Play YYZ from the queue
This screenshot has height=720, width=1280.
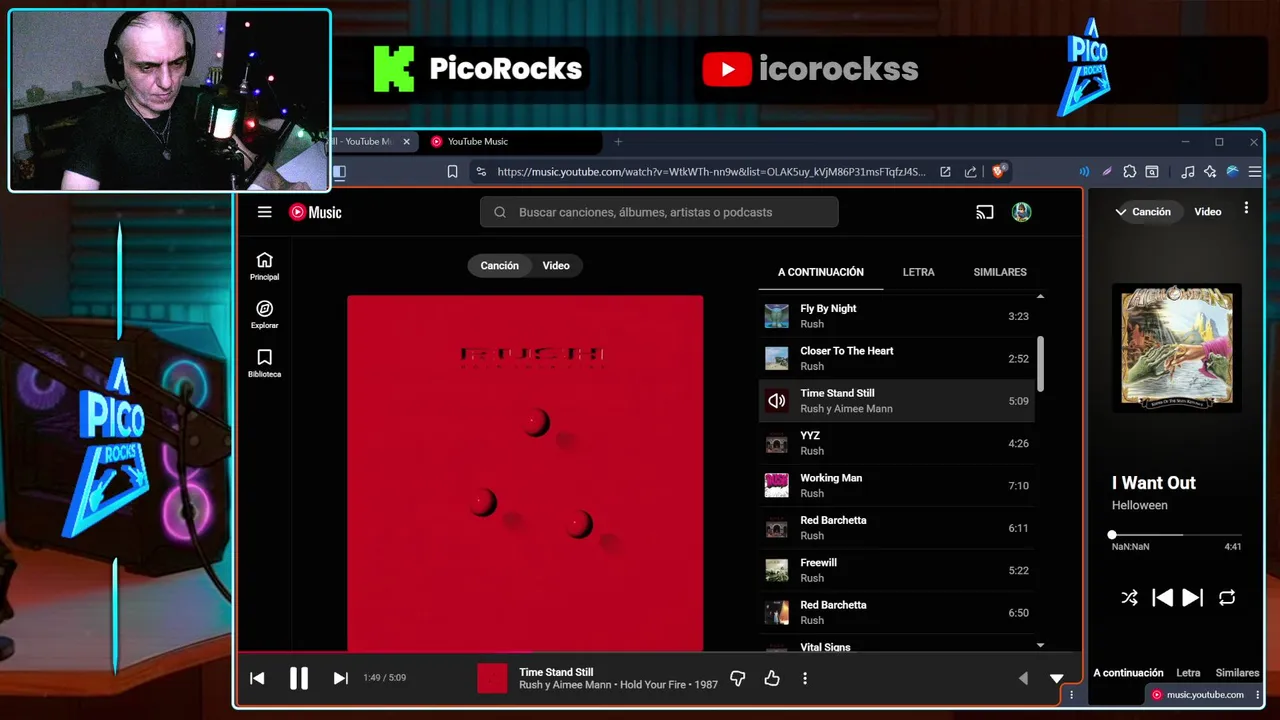pyautogui.click(x=897, y=443)
